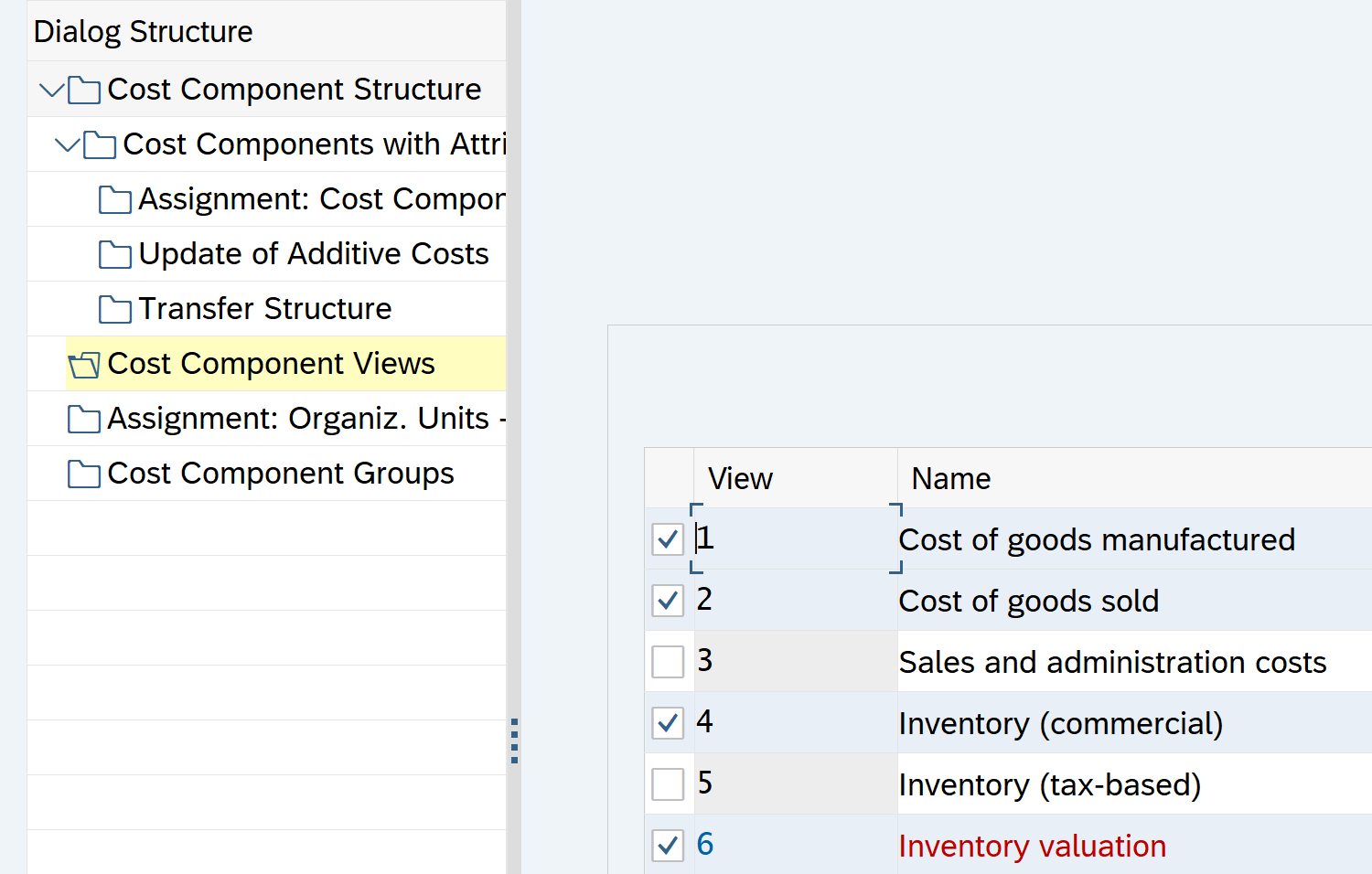Grab the vertical panel splitter handle
Screen dimensions: 1372x874
(514, 741)
